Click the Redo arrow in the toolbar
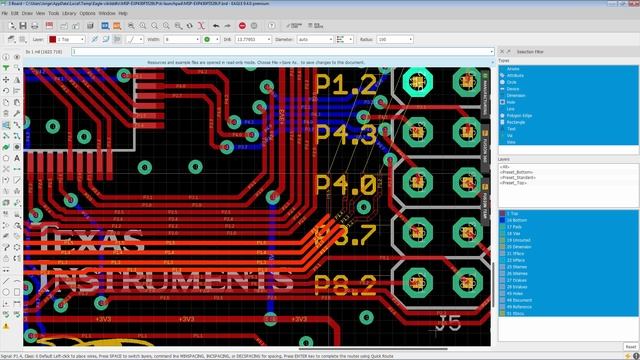 (x=227, y=26)
